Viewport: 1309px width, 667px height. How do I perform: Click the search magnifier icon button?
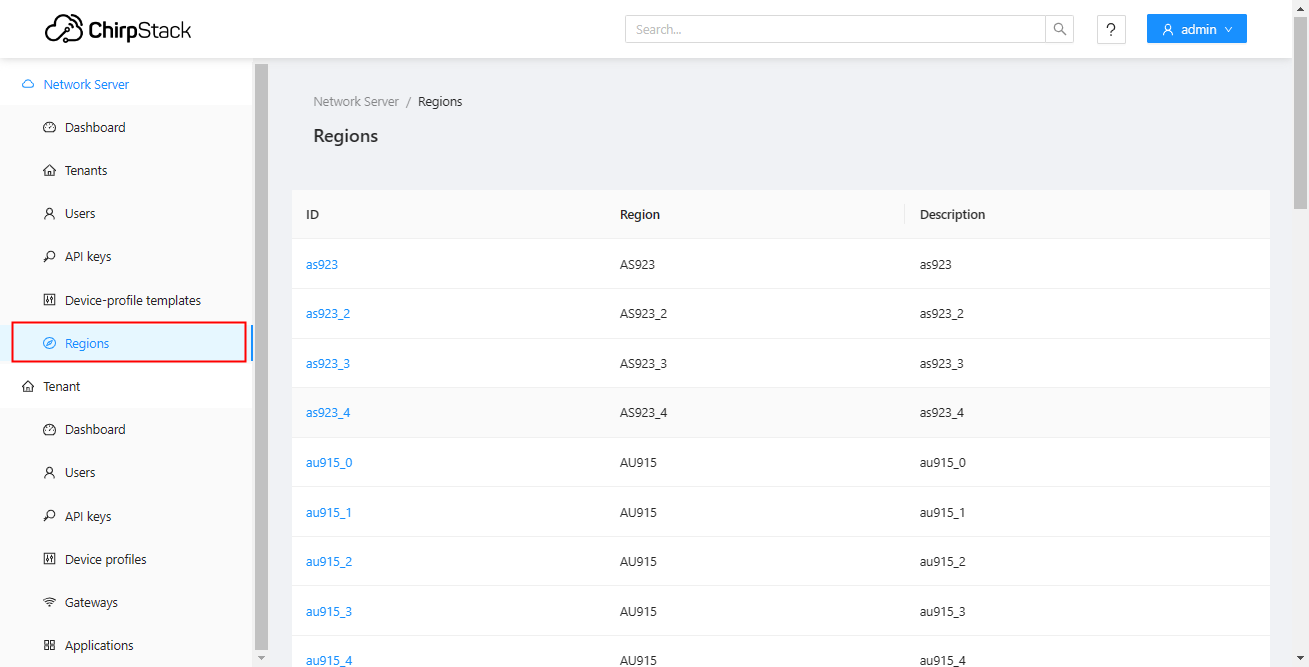pyautogui.click(x=1059, y=30)
